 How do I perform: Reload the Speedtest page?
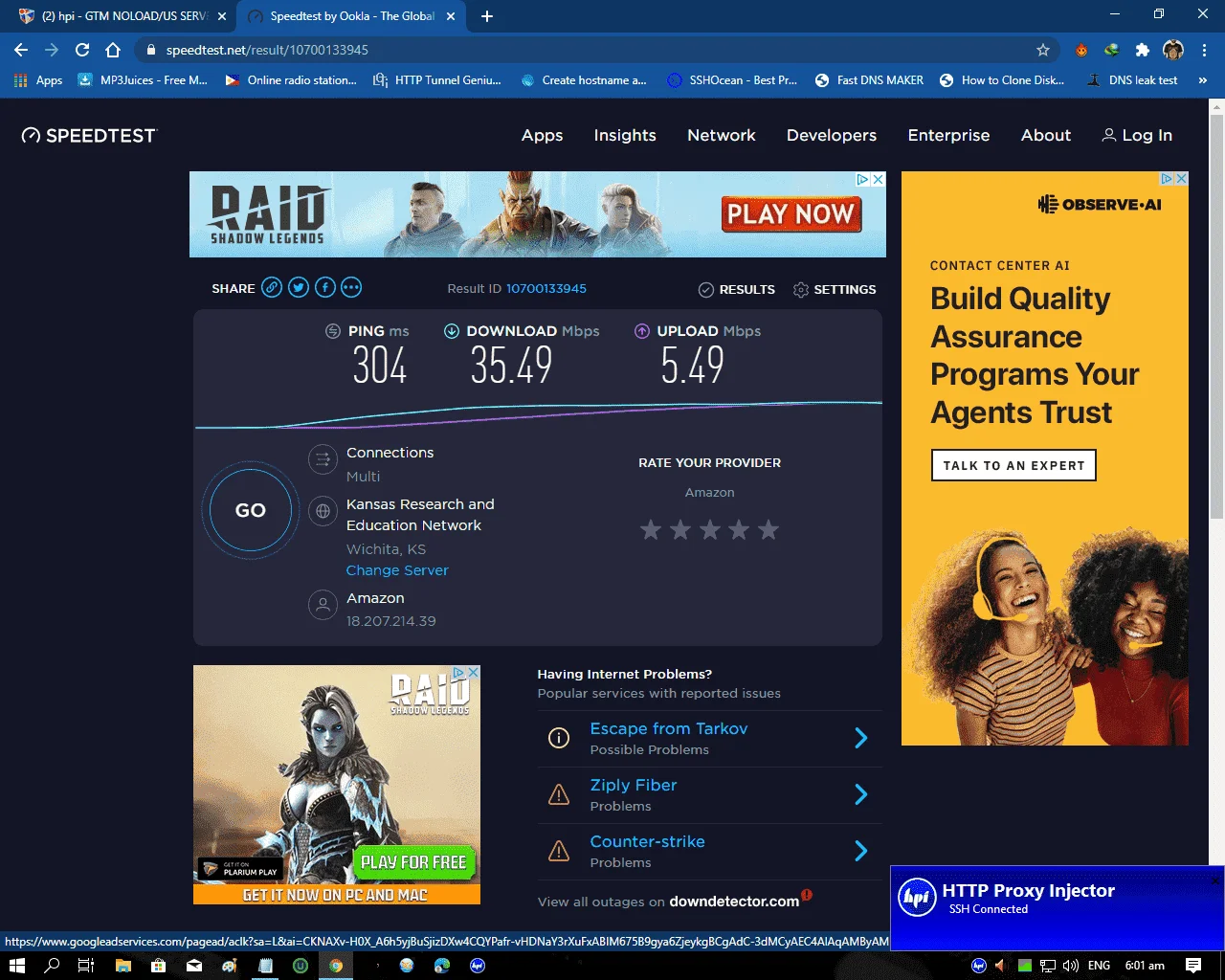coord(82,50)
